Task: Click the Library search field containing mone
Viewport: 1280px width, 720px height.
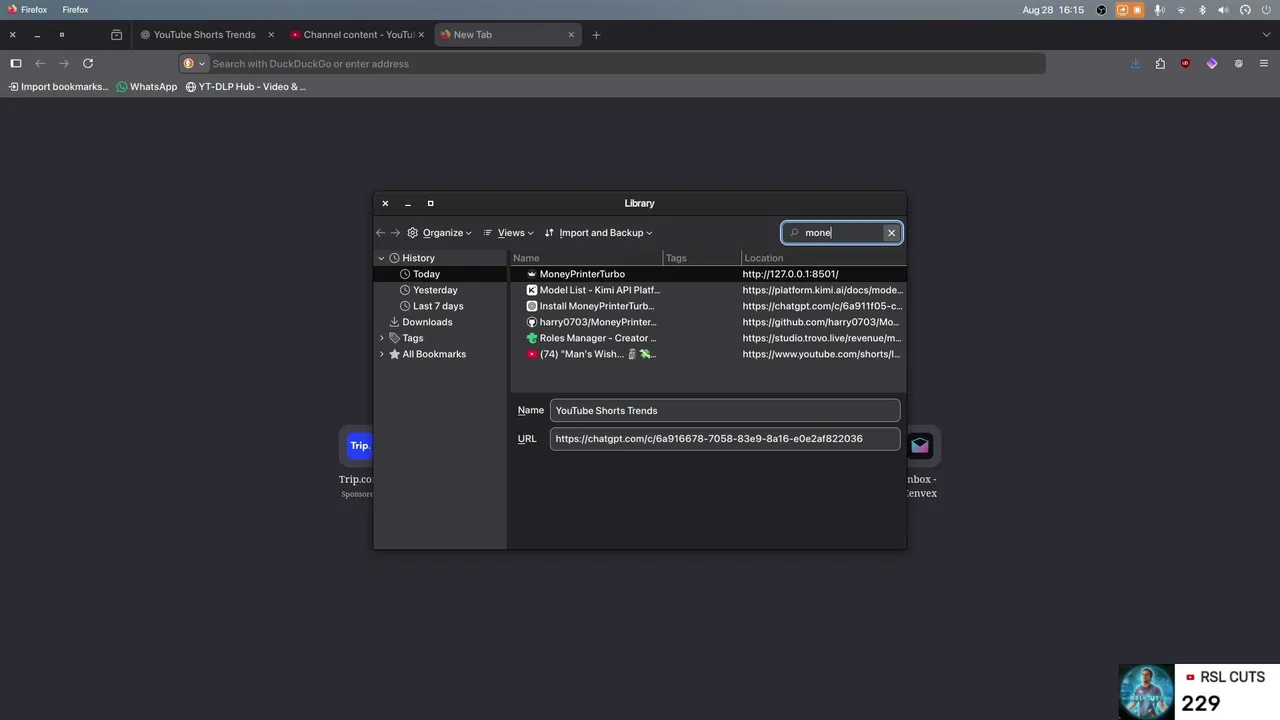Action: 842,233
